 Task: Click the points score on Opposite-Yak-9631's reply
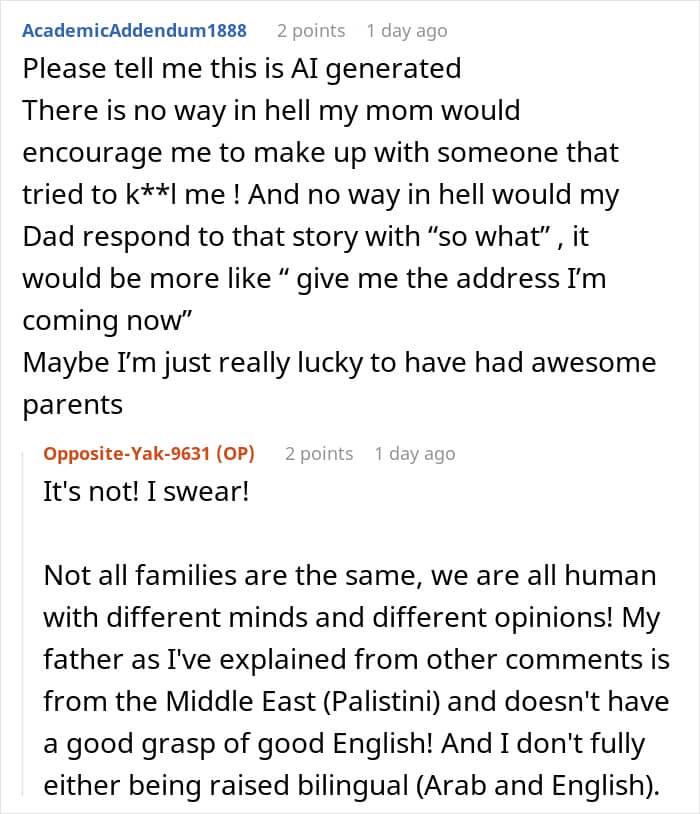click(x=318, y=454)
